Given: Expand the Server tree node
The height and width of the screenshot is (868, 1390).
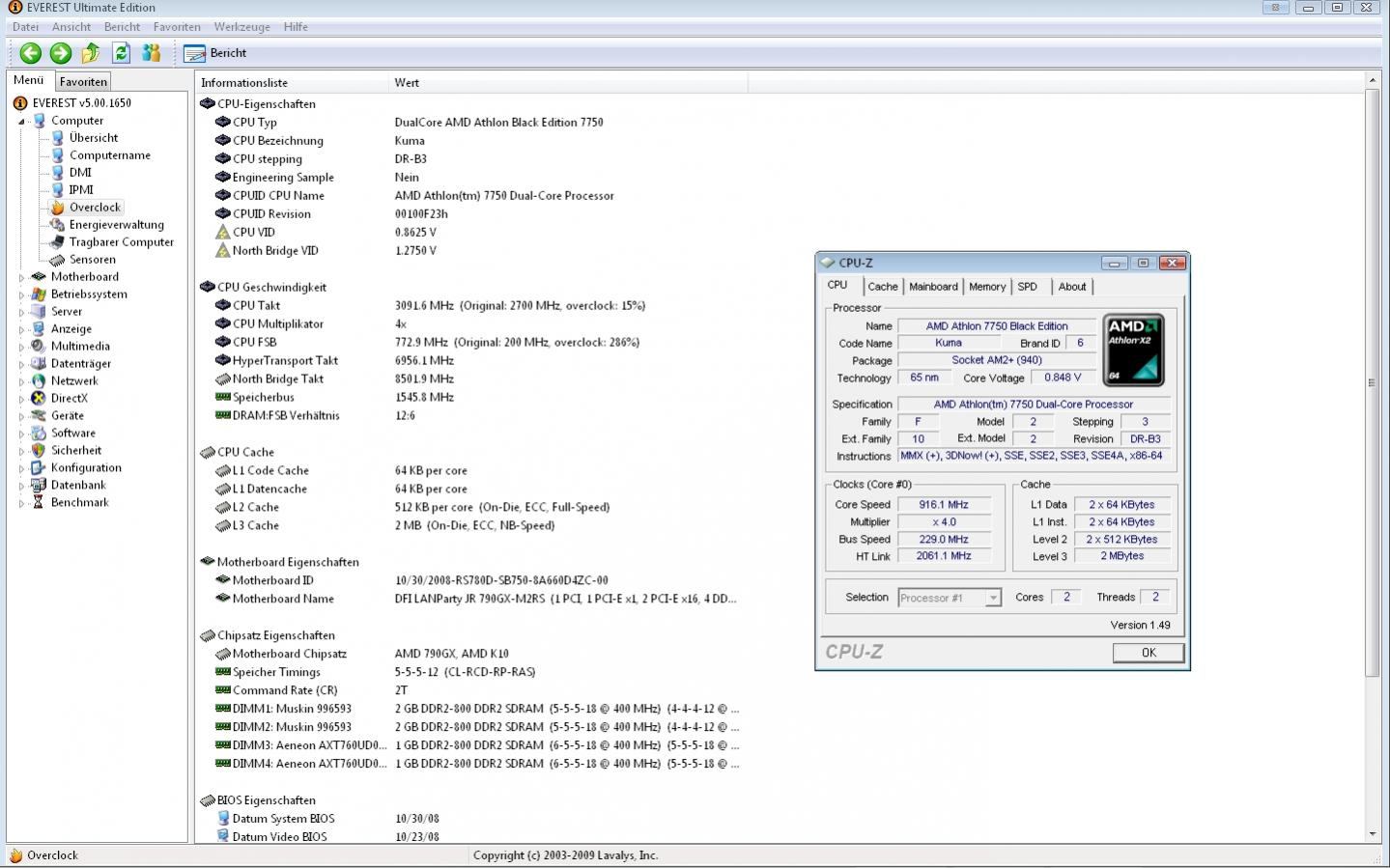Looking at the screenshot, I should click(x=21, y=312).
